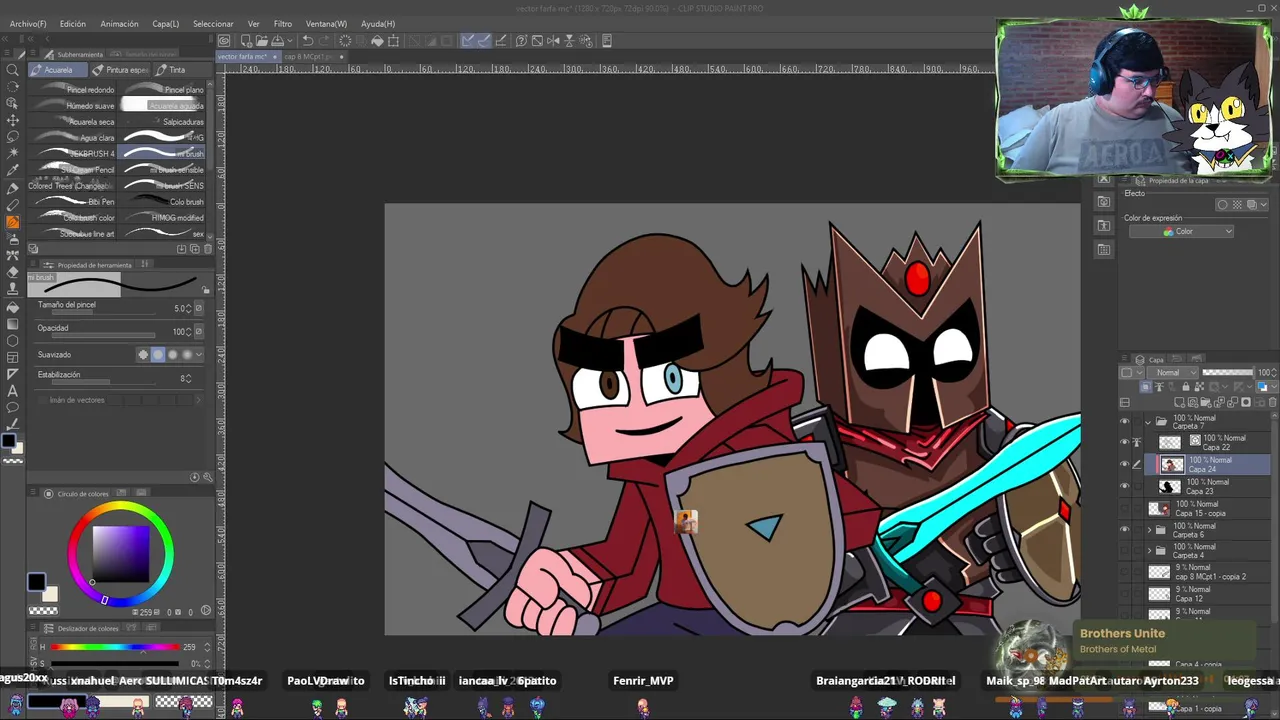The image size is (1280, 720).
Task: Expand the Carpeta 6 folder
Action: pos(1148,530)
